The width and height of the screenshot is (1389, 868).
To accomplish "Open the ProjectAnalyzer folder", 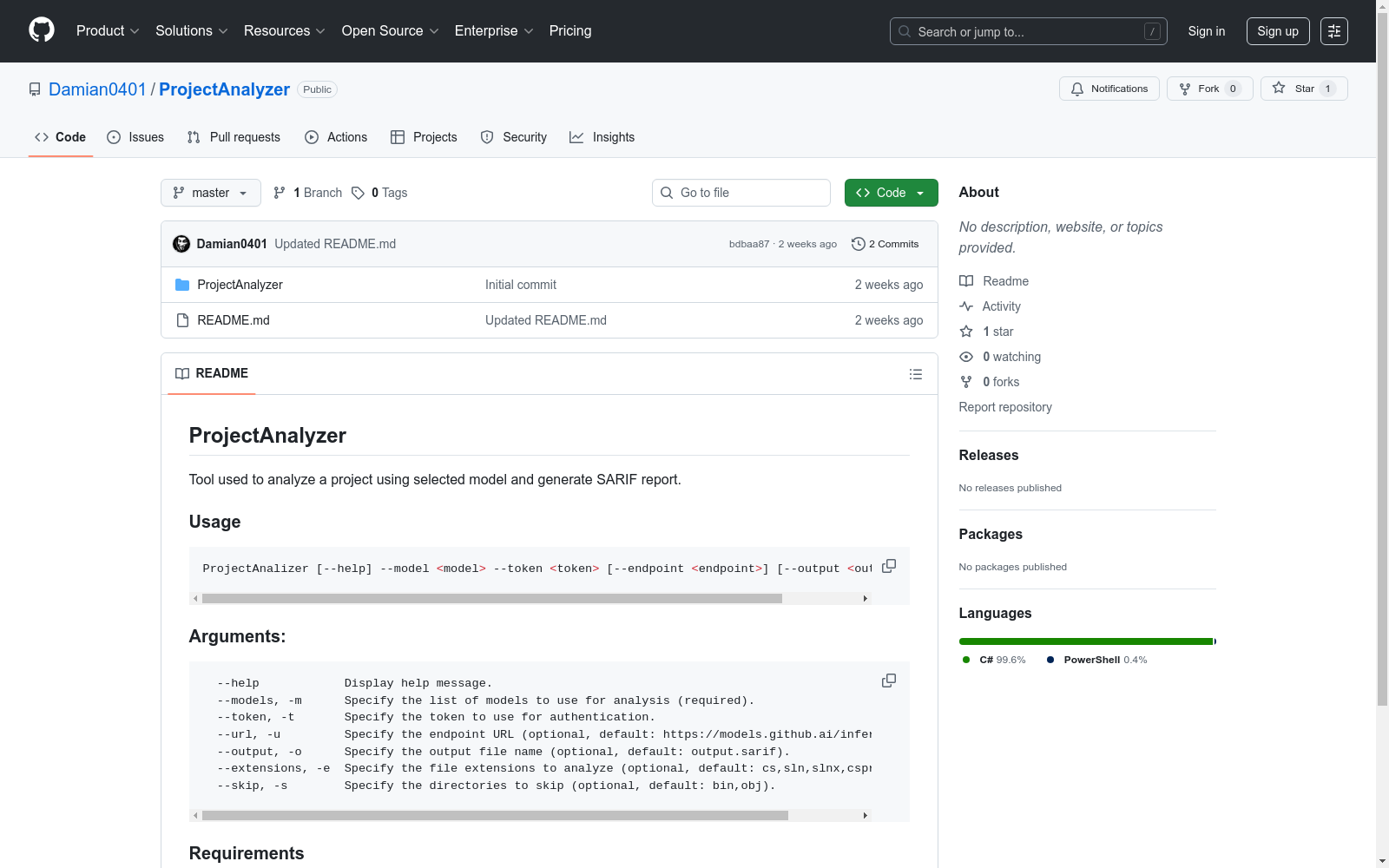I will point(240,285).
